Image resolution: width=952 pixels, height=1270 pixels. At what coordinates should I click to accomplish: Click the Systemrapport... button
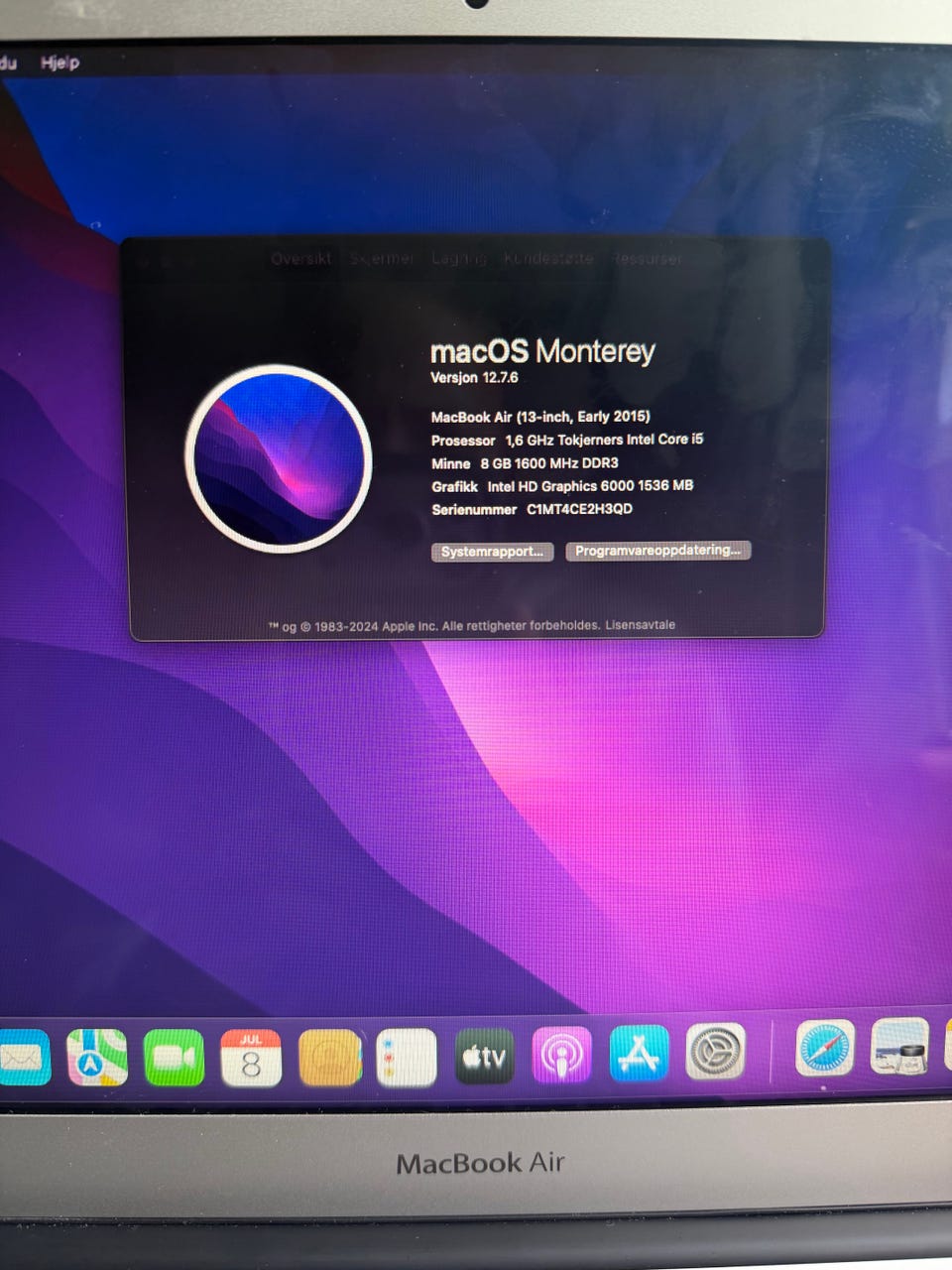pyautogui.click(x=492, y=552)
